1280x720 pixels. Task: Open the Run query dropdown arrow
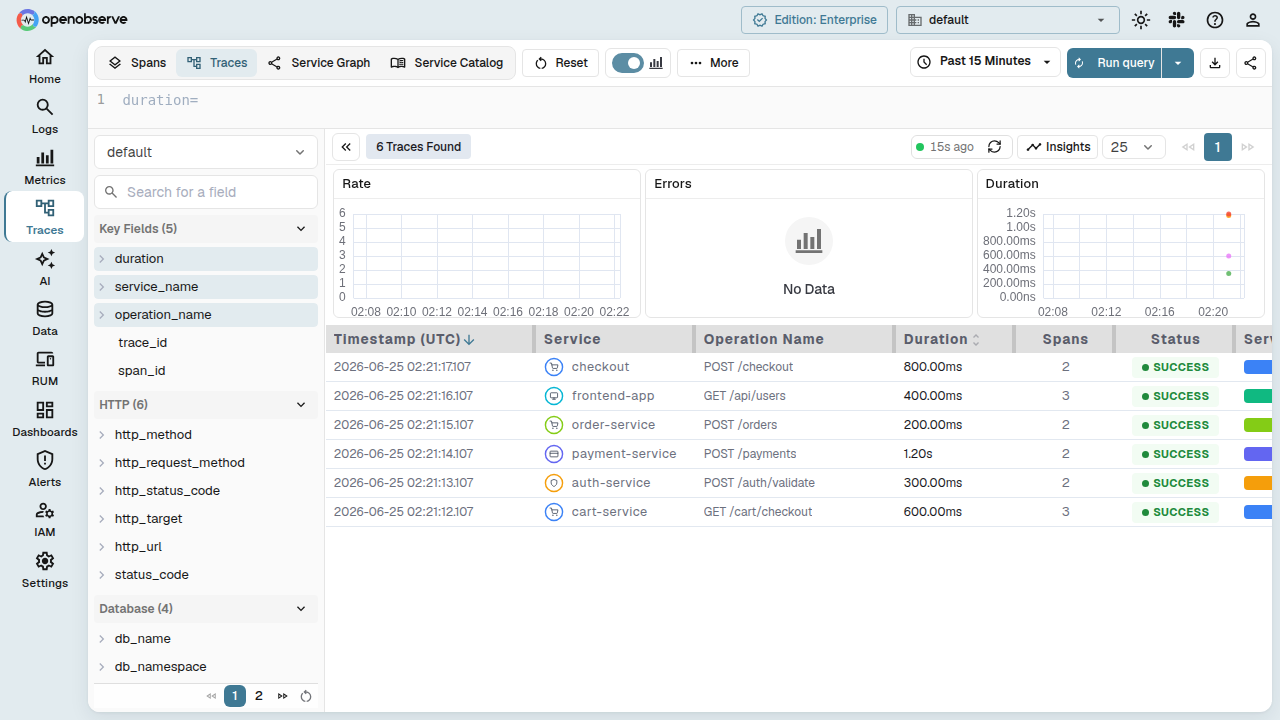coord(1178,63)
